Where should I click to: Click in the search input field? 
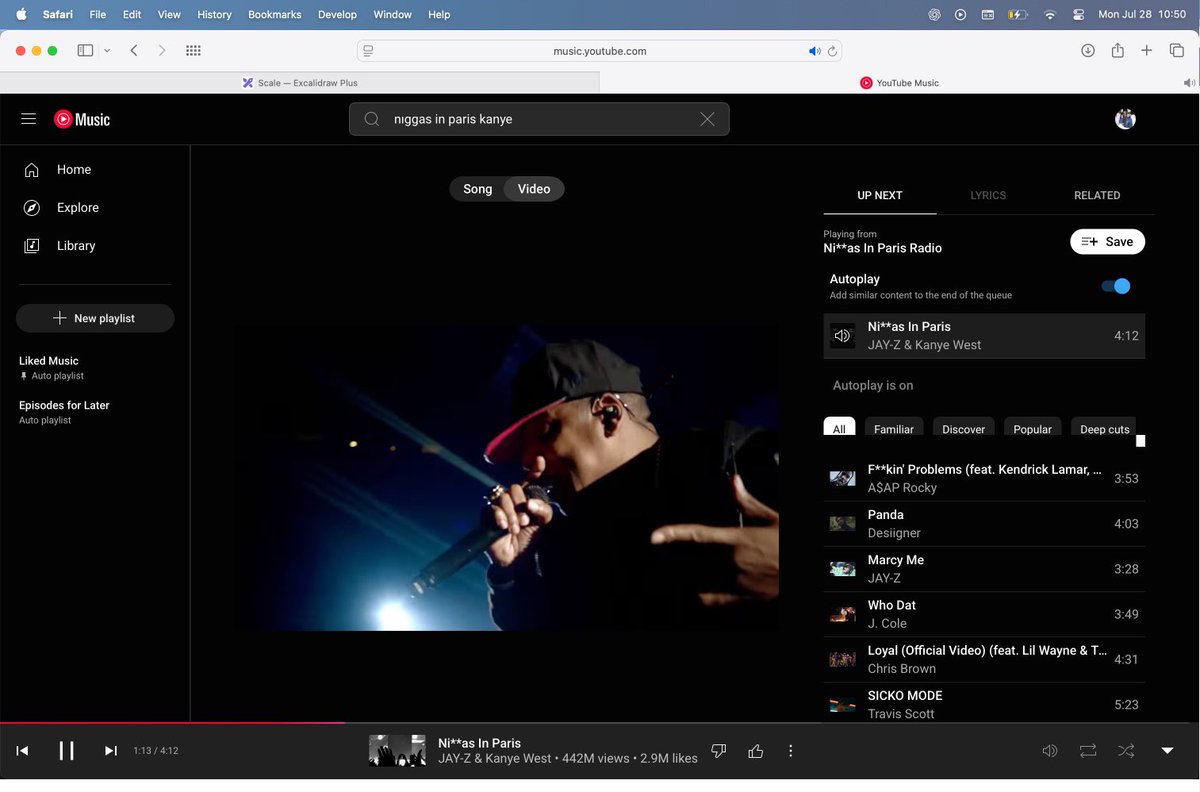(x=540, y=119)
